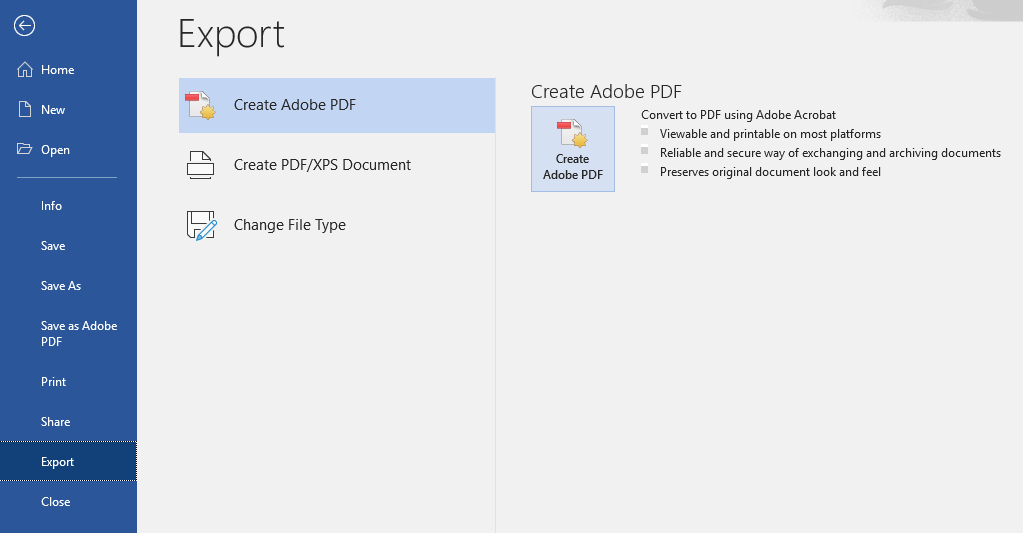The width and height of the screenshot is (1023, 533).
Task: Go to the Info page
Action: tap(69, 206)
